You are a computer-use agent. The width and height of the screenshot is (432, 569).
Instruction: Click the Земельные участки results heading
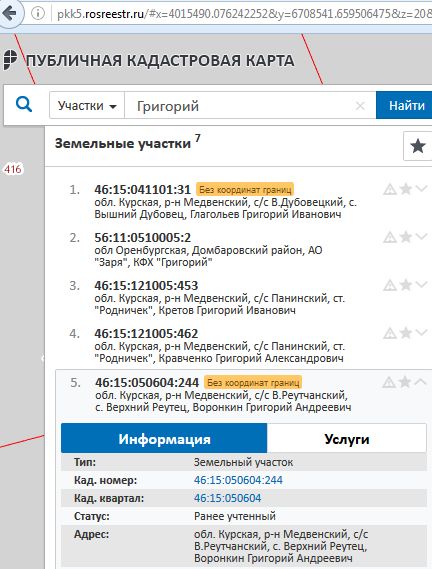123,143
